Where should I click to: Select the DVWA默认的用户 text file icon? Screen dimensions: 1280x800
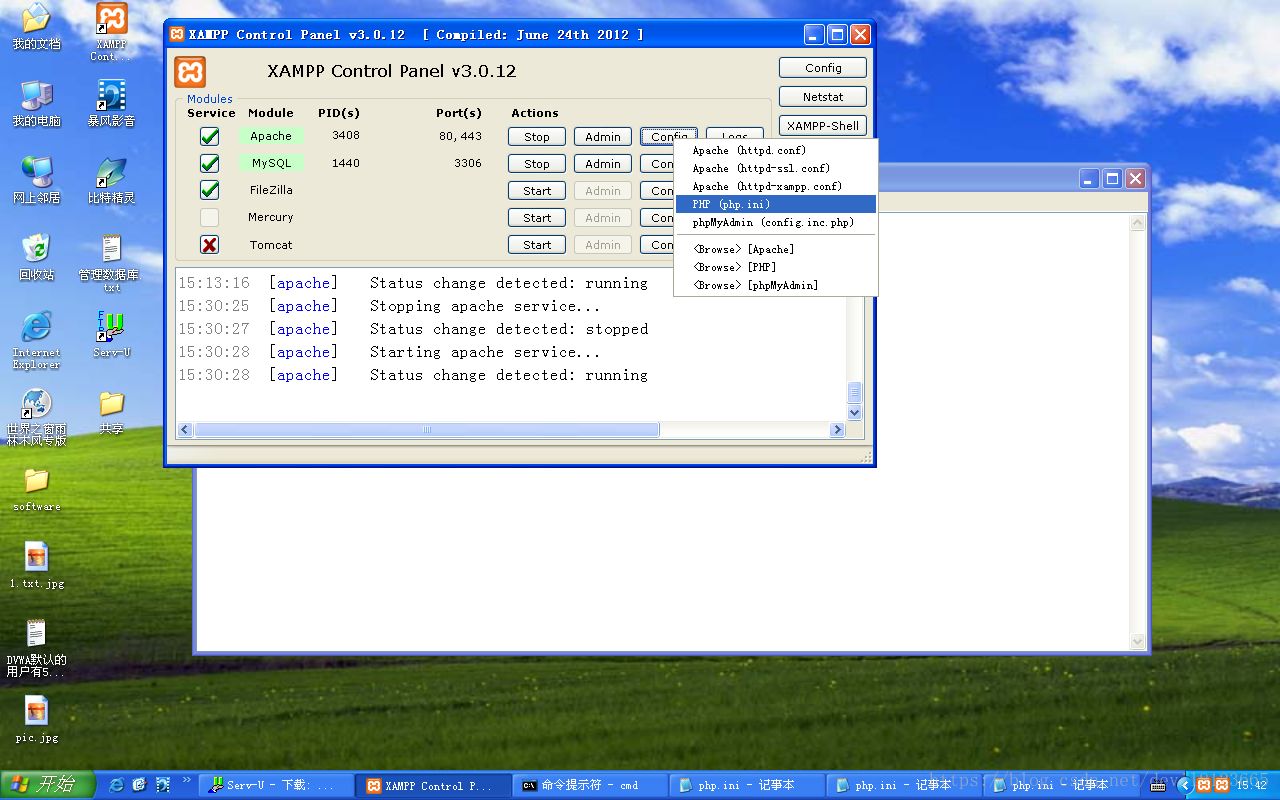point(36,648)
